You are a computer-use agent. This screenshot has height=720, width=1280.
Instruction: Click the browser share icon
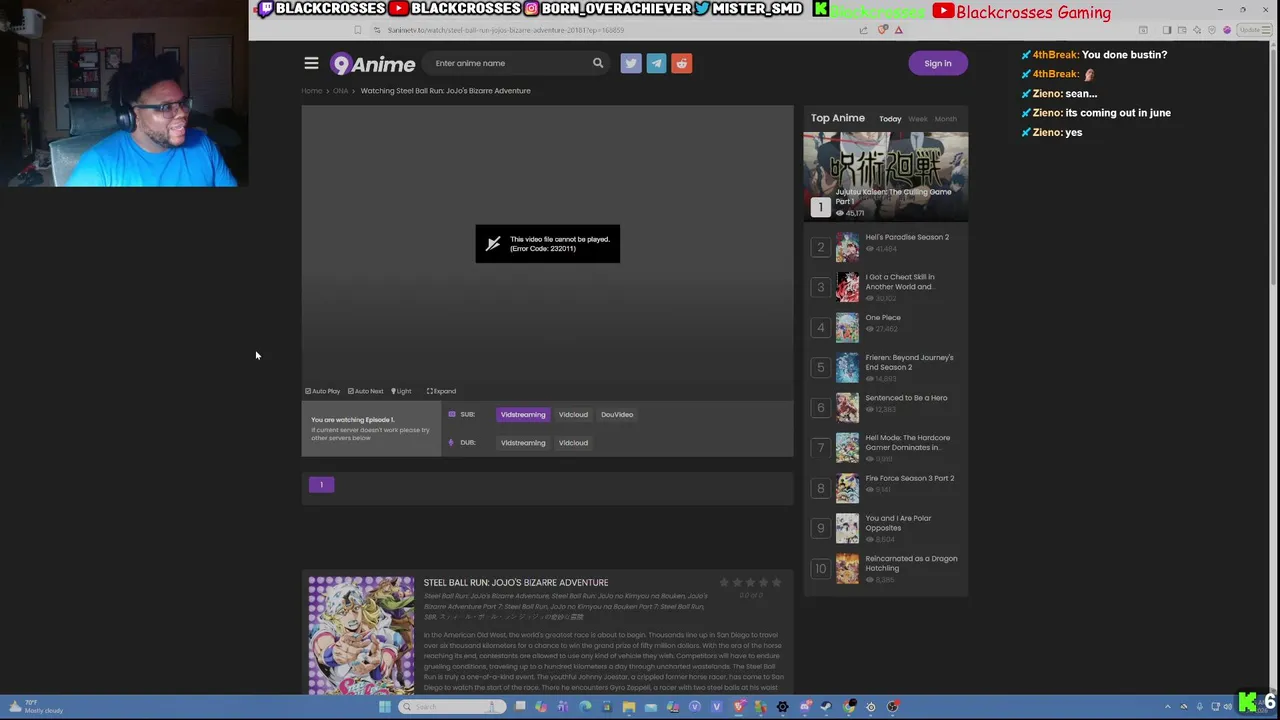click(863, 30)
